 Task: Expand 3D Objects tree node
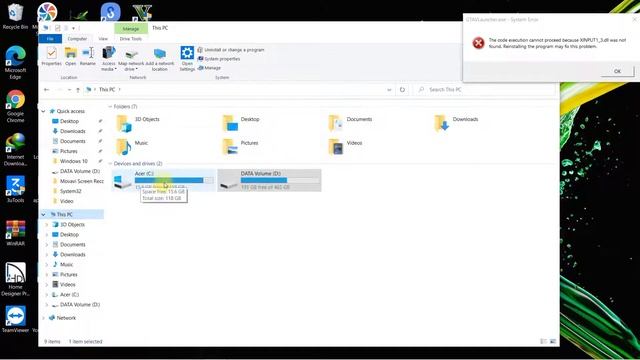[x=47, y=224]
